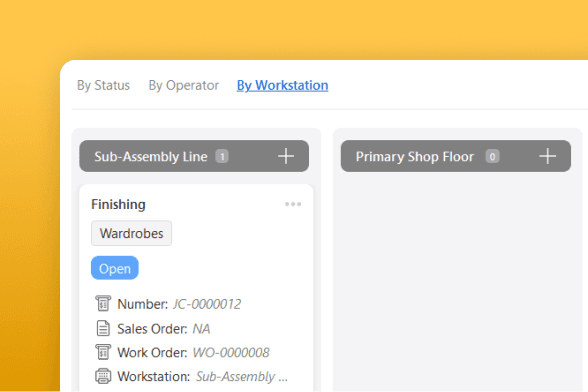Click the truncated Sub-Assembly workstation value
This screenshot has height=392, width=588.
tap(242, 377)
